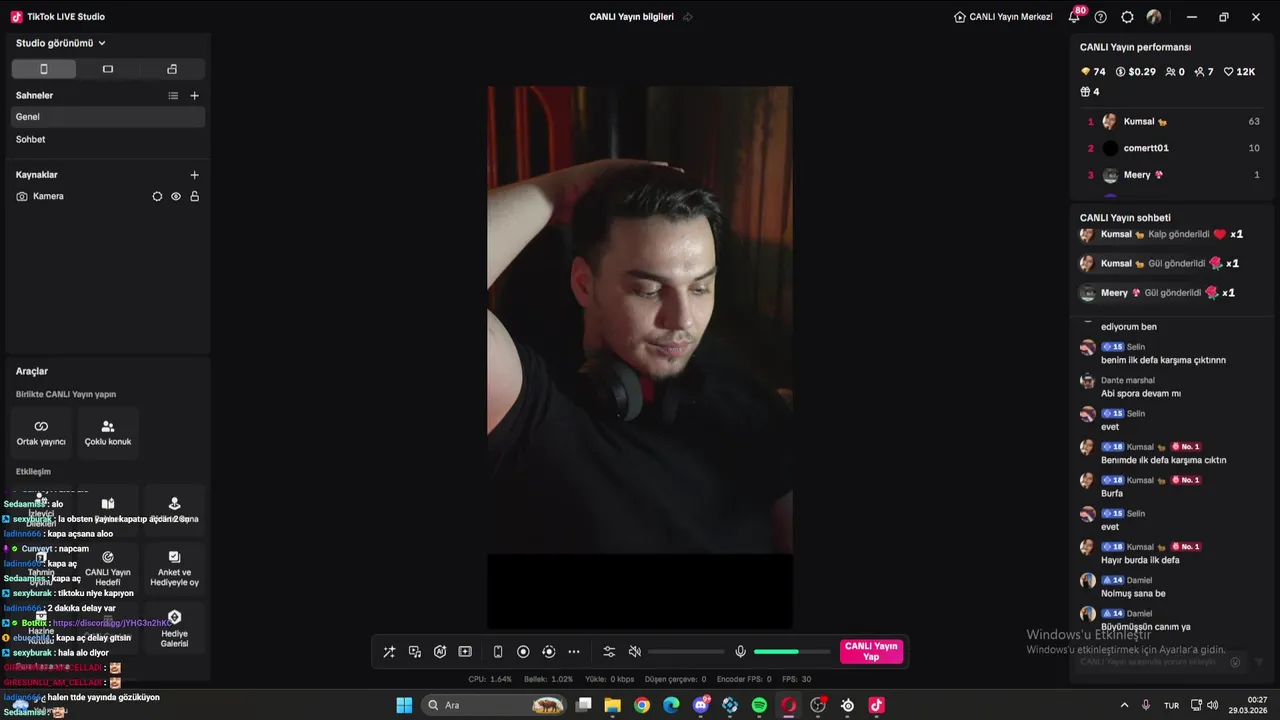Switch to portrait phone layout

coord(43,69)
